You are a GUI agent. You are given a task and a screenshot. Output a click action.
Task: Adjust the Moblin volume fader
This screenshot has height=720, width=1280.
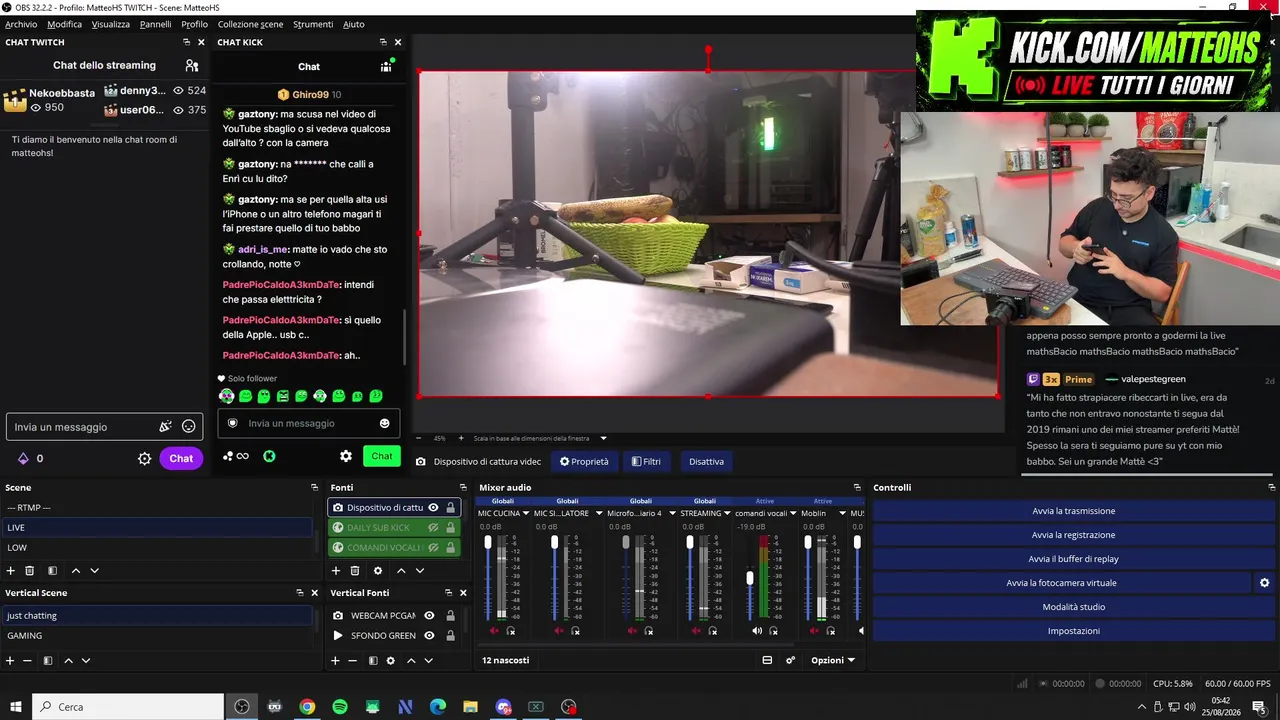click(808, 543)
